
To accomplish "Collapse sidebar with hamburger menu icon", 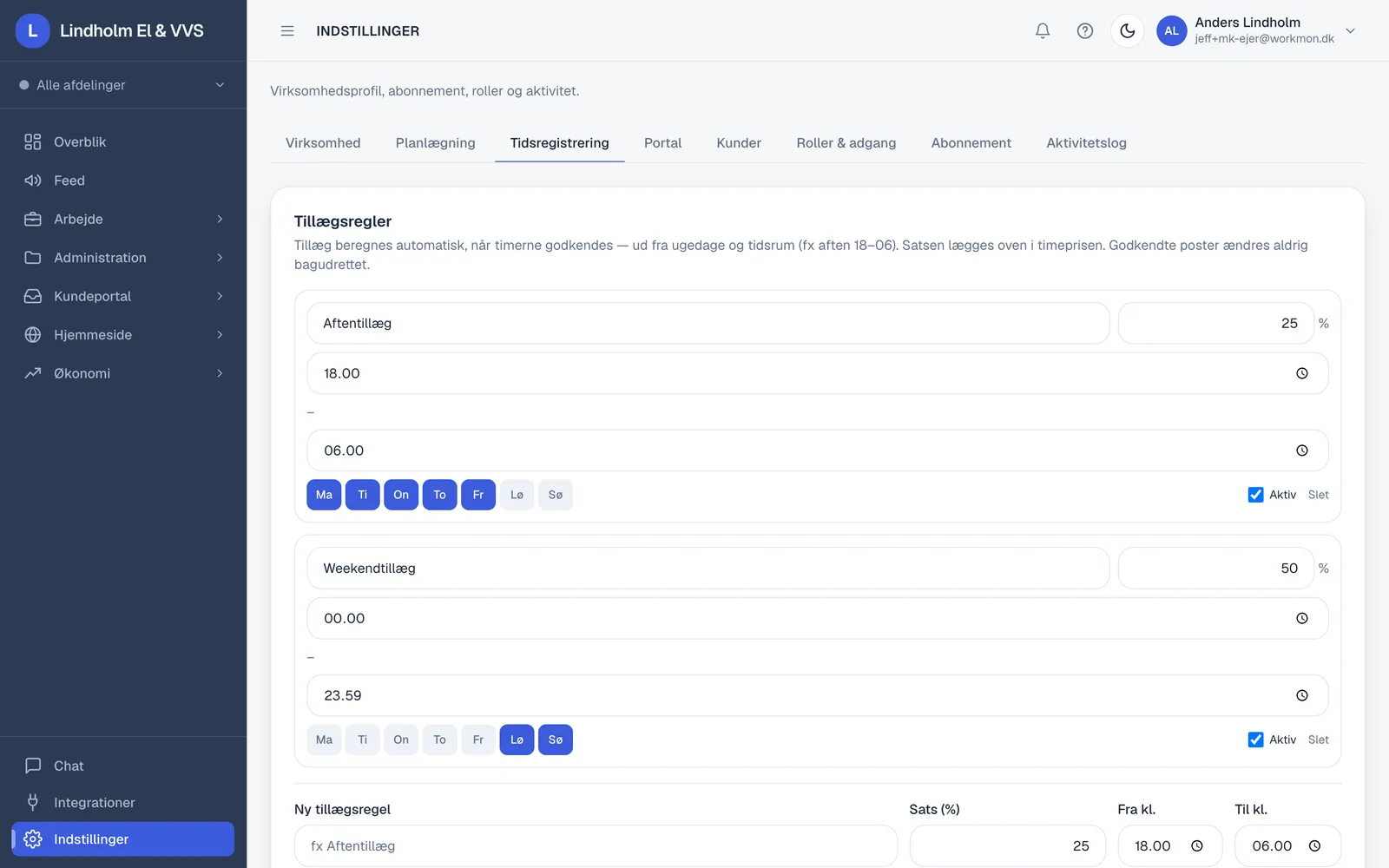I will pos(287,30).
